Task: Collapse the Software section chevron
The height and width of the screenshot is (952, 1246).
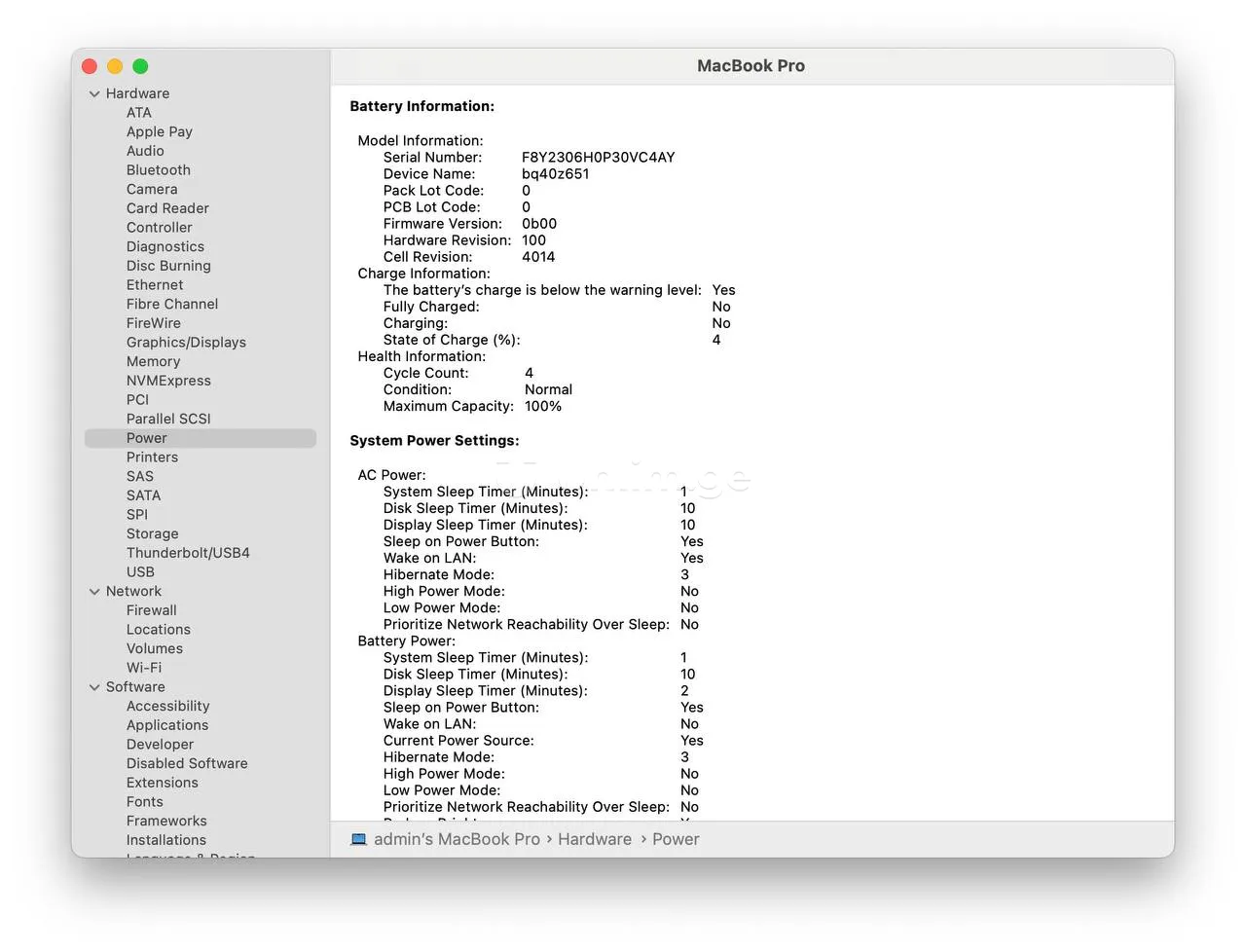Action: [x=94, y=687]
